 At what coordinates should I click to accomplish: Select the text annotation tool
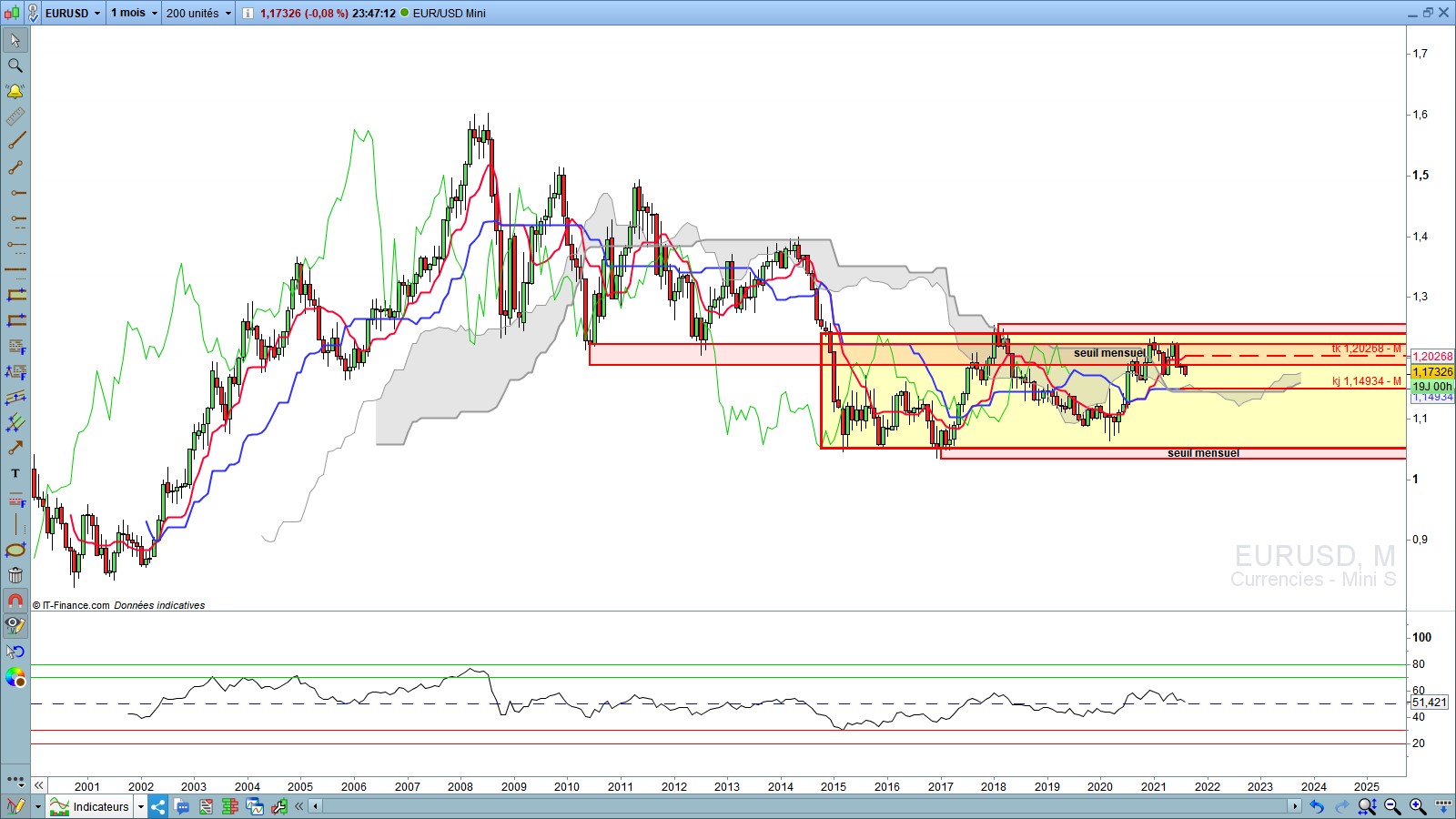click(15, 473)
